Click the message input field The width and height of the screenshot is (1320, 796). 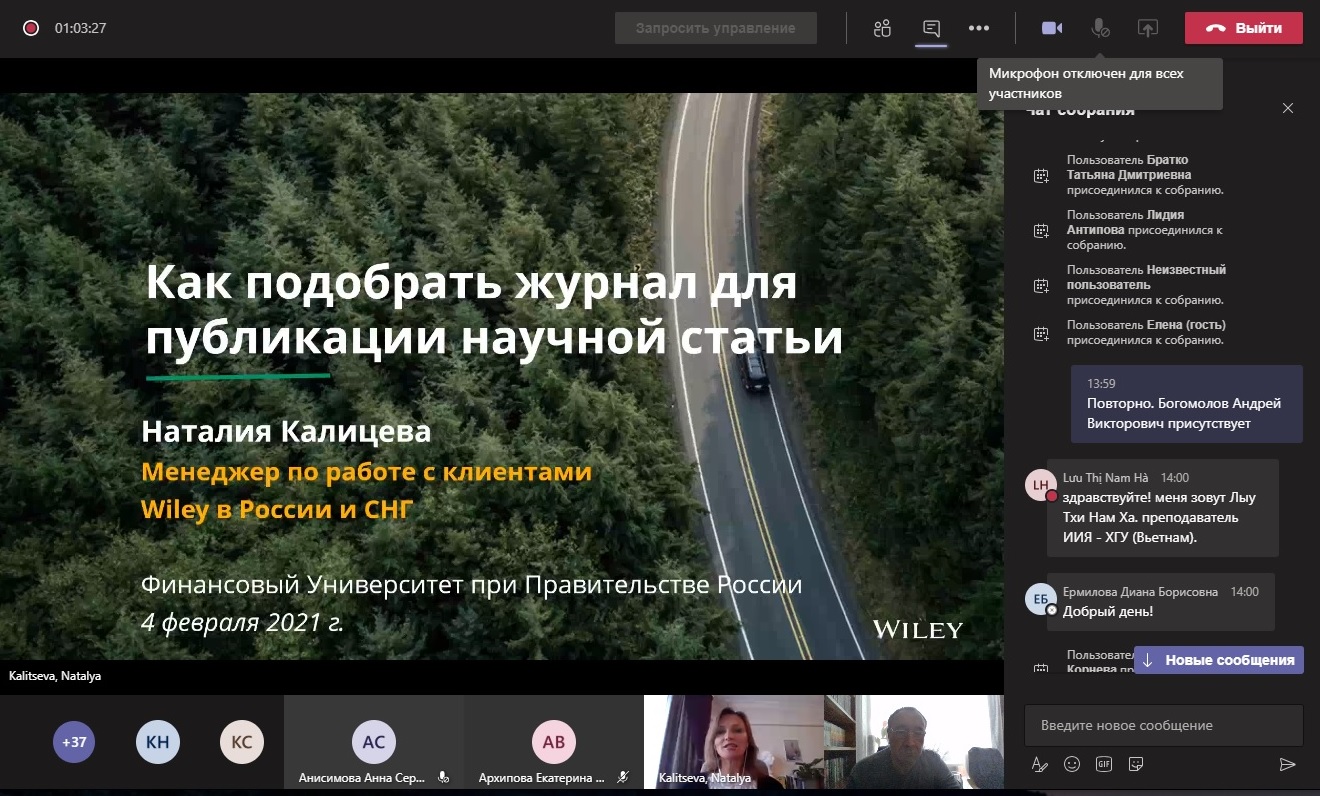click(1164, 725)
